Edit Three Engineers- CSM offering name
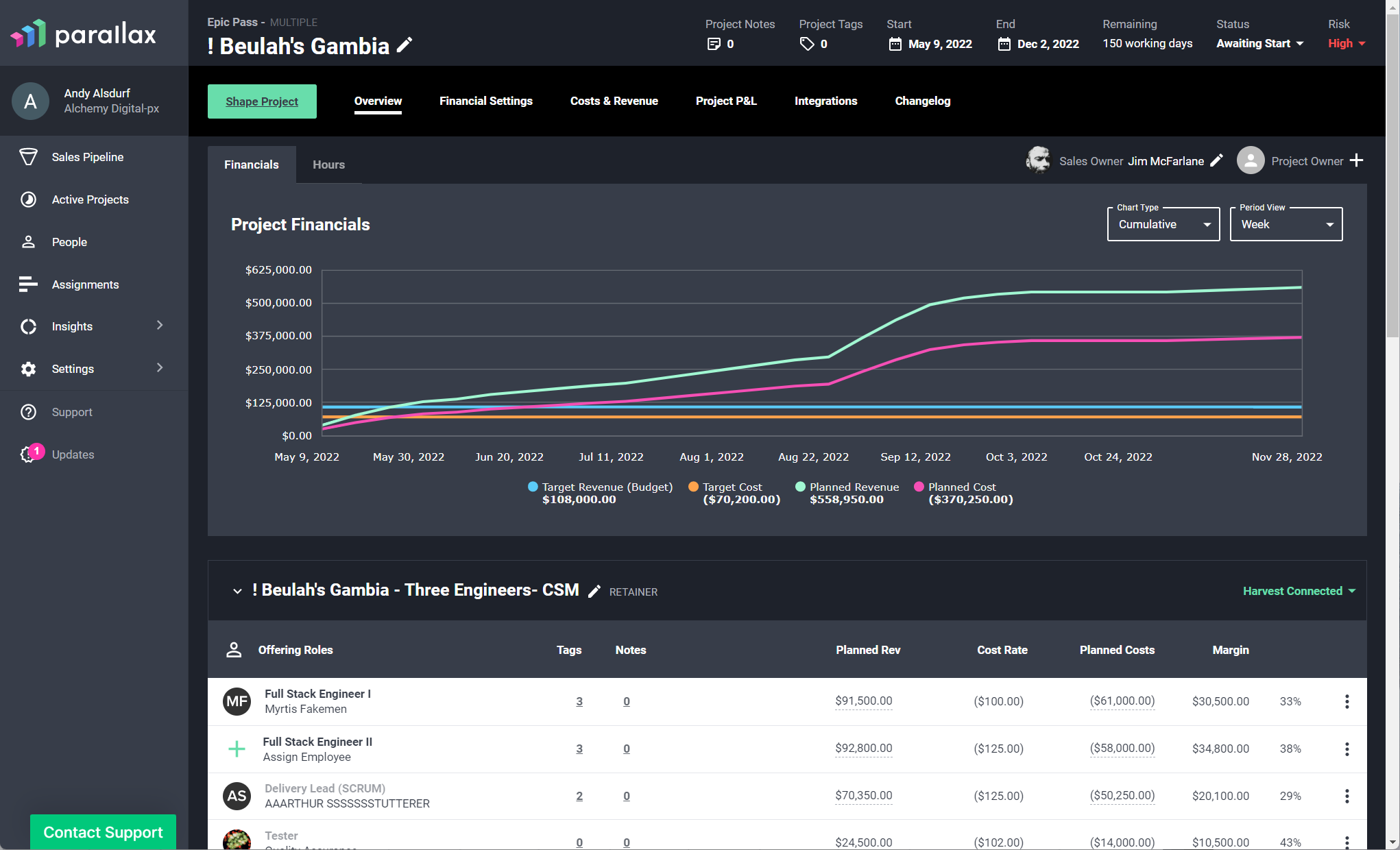 (594, 591)
